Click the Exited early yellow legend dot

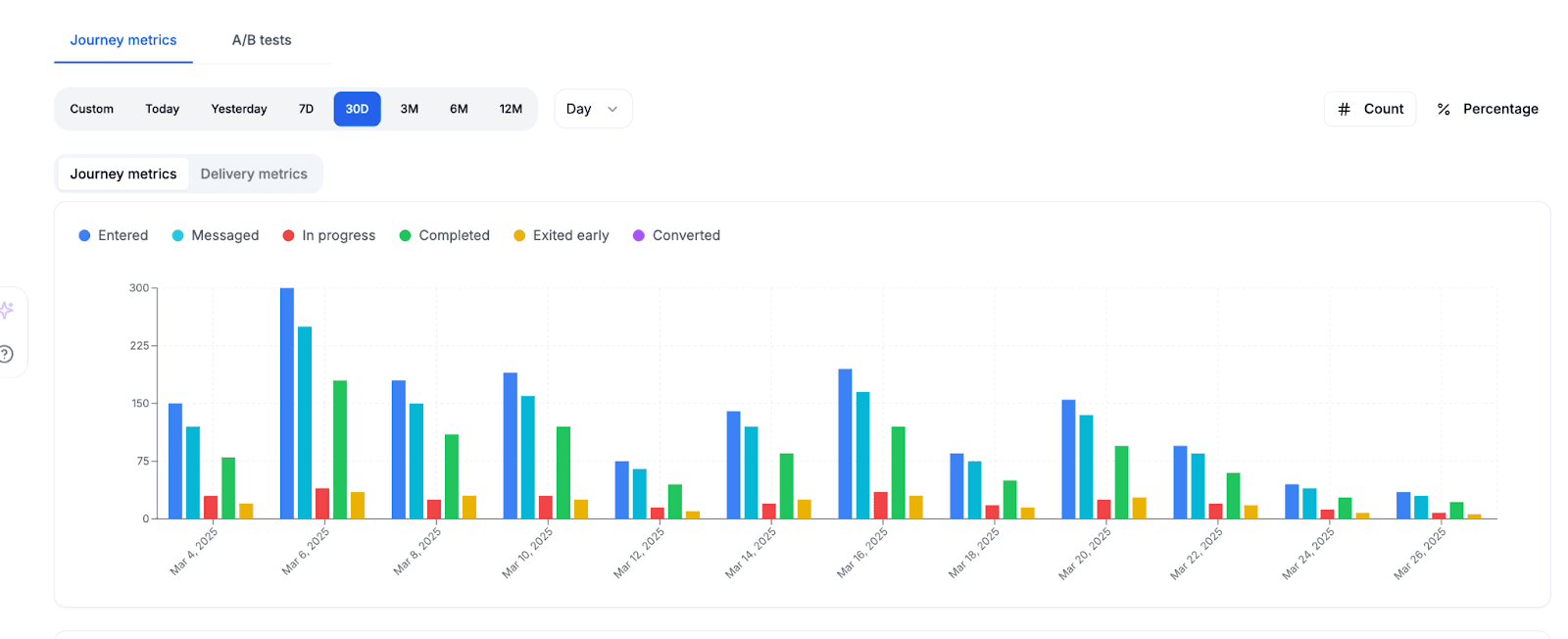(x=519, y=235)
